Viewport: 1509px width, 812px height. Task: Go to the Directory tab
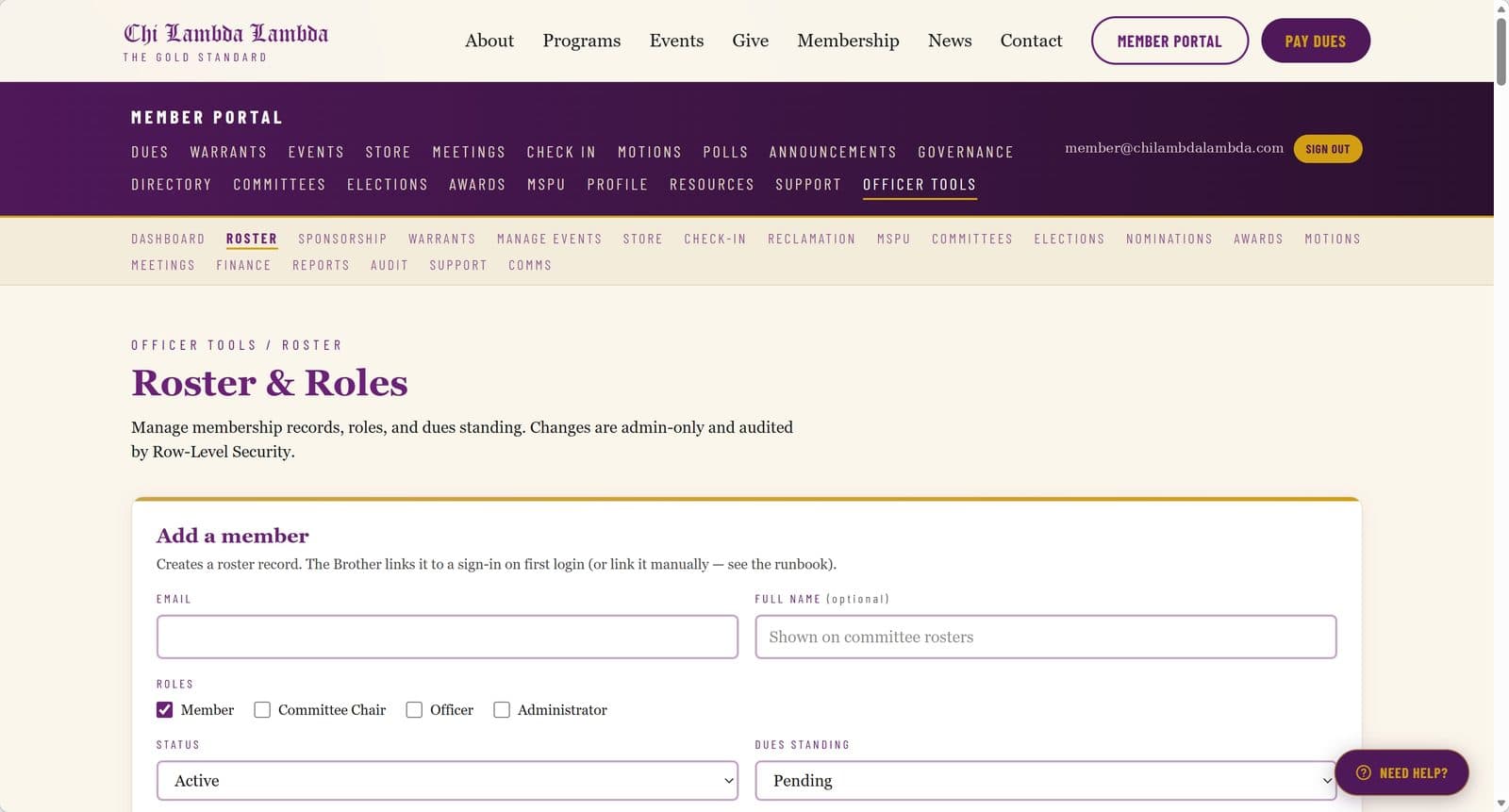point(172,185)
